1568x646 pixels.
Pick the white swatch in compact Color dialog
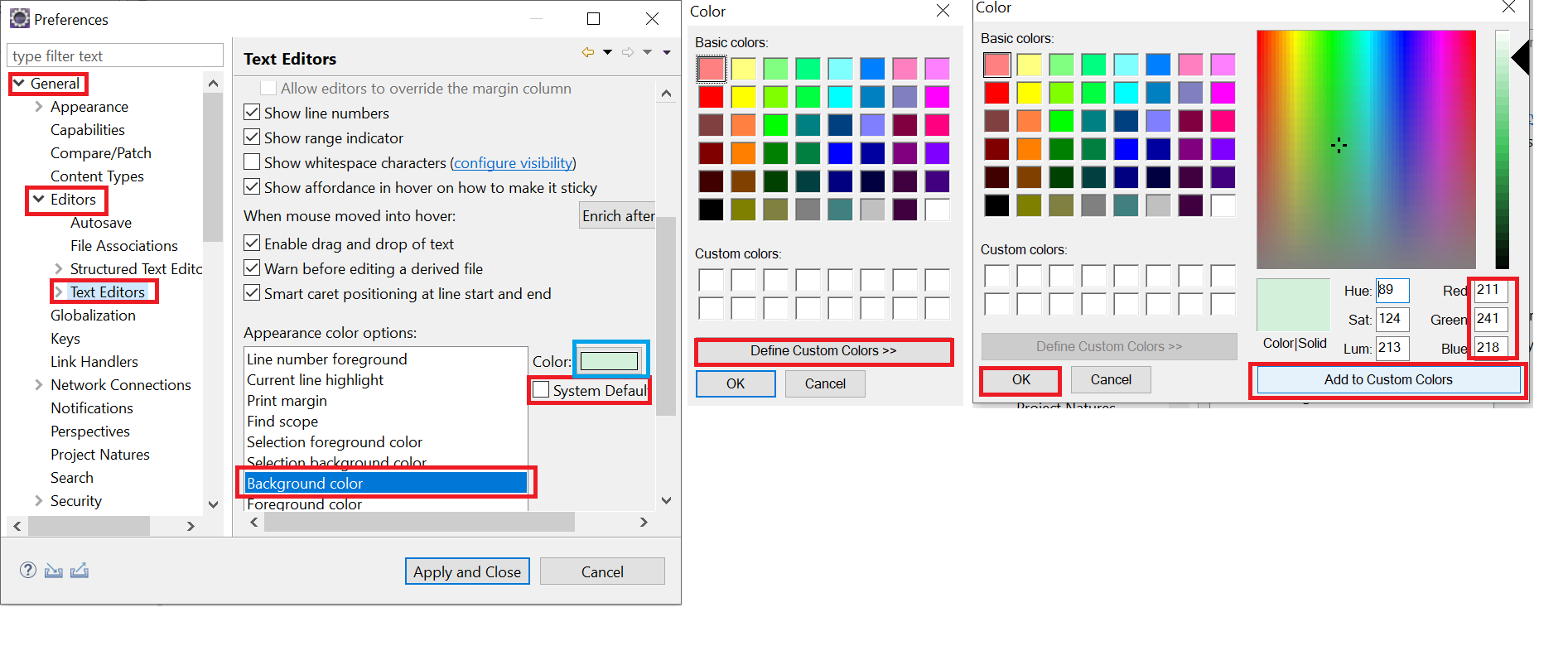click(x=937, y=209)
